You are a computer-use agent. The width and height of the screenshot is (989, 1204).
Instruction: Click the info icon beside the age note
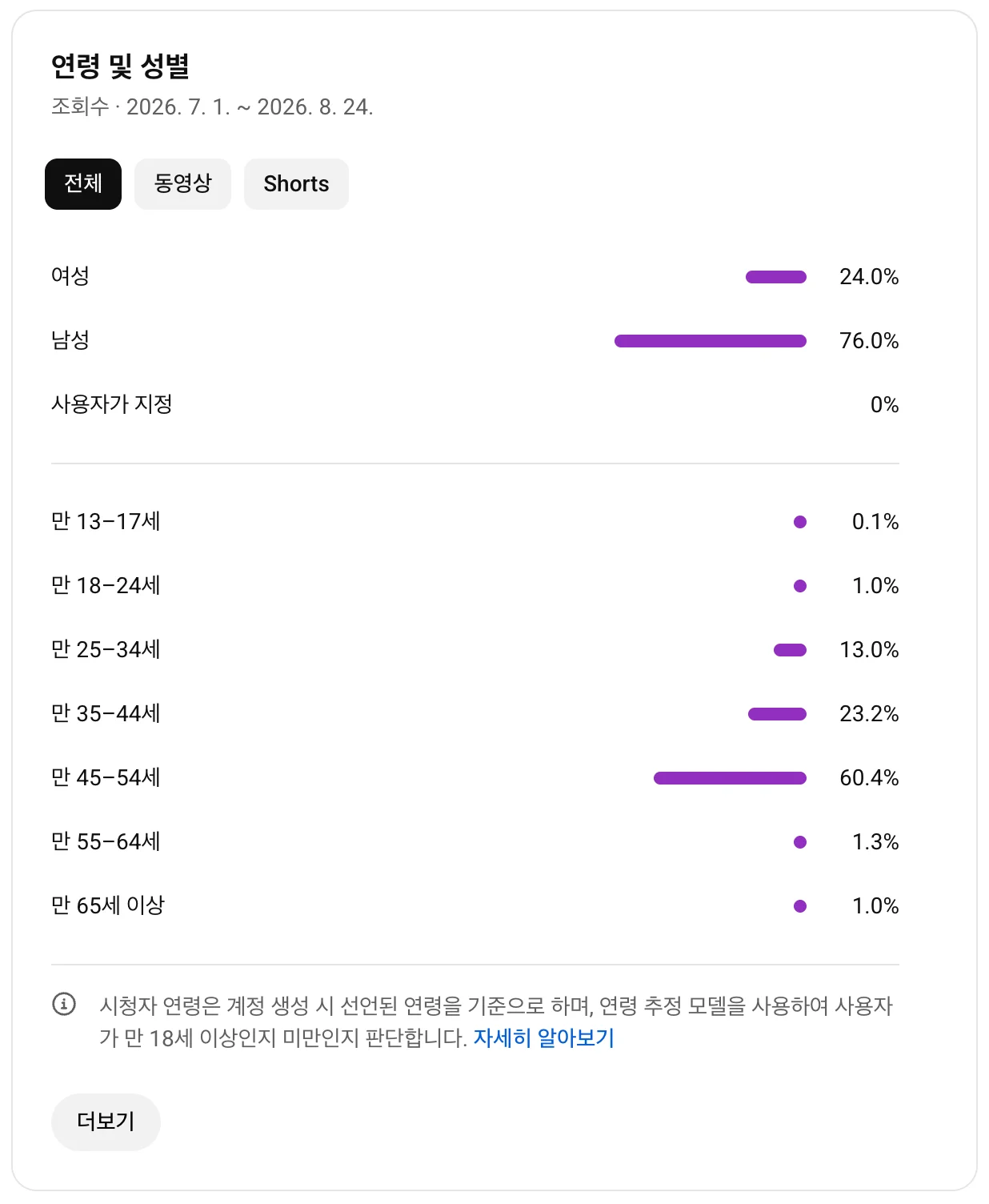[64, 1004]
